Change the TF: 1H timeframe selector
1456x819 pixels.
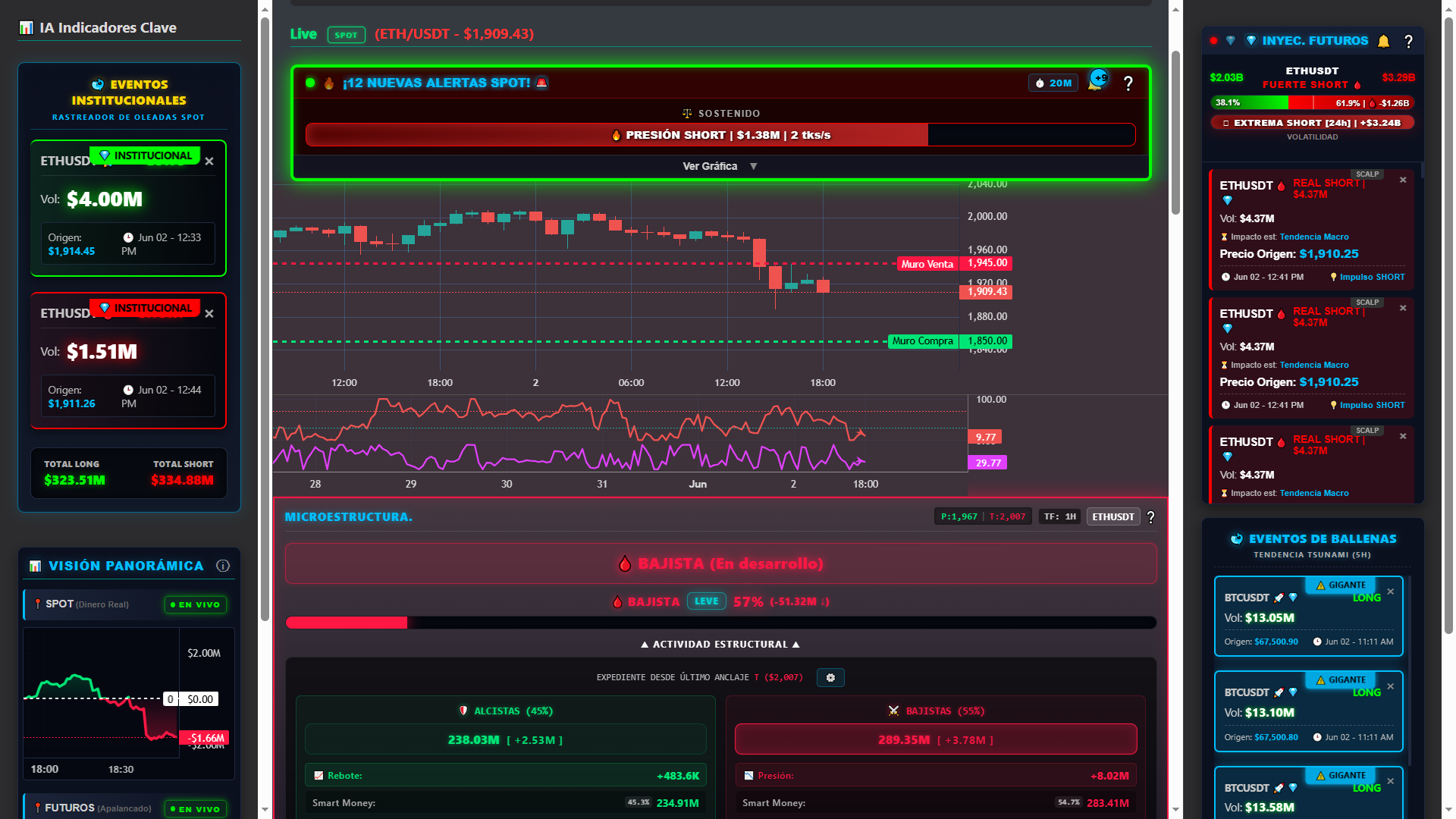click(x=1059, y=517)
